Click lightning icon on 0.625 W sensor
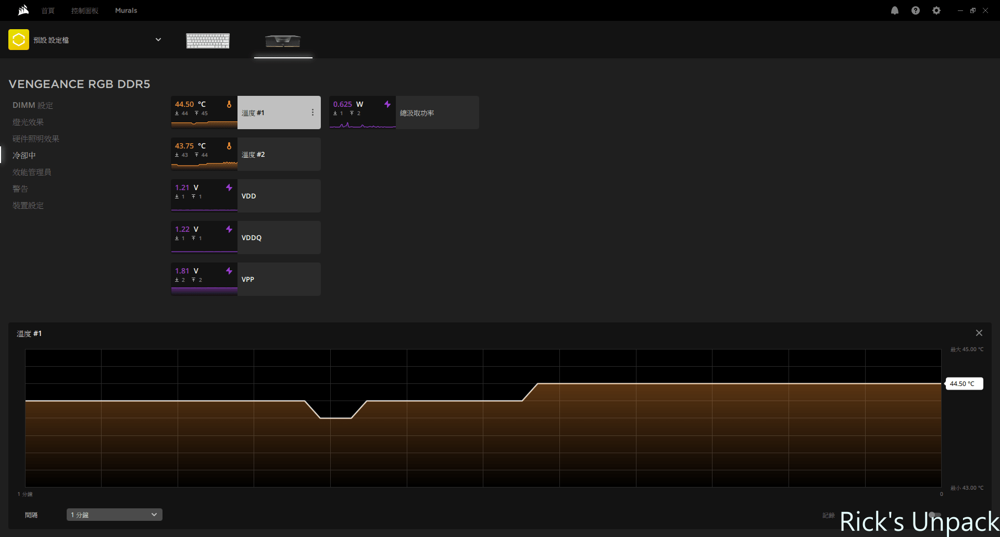Screen dimensions: 1000x537 [x=387, y=104]
